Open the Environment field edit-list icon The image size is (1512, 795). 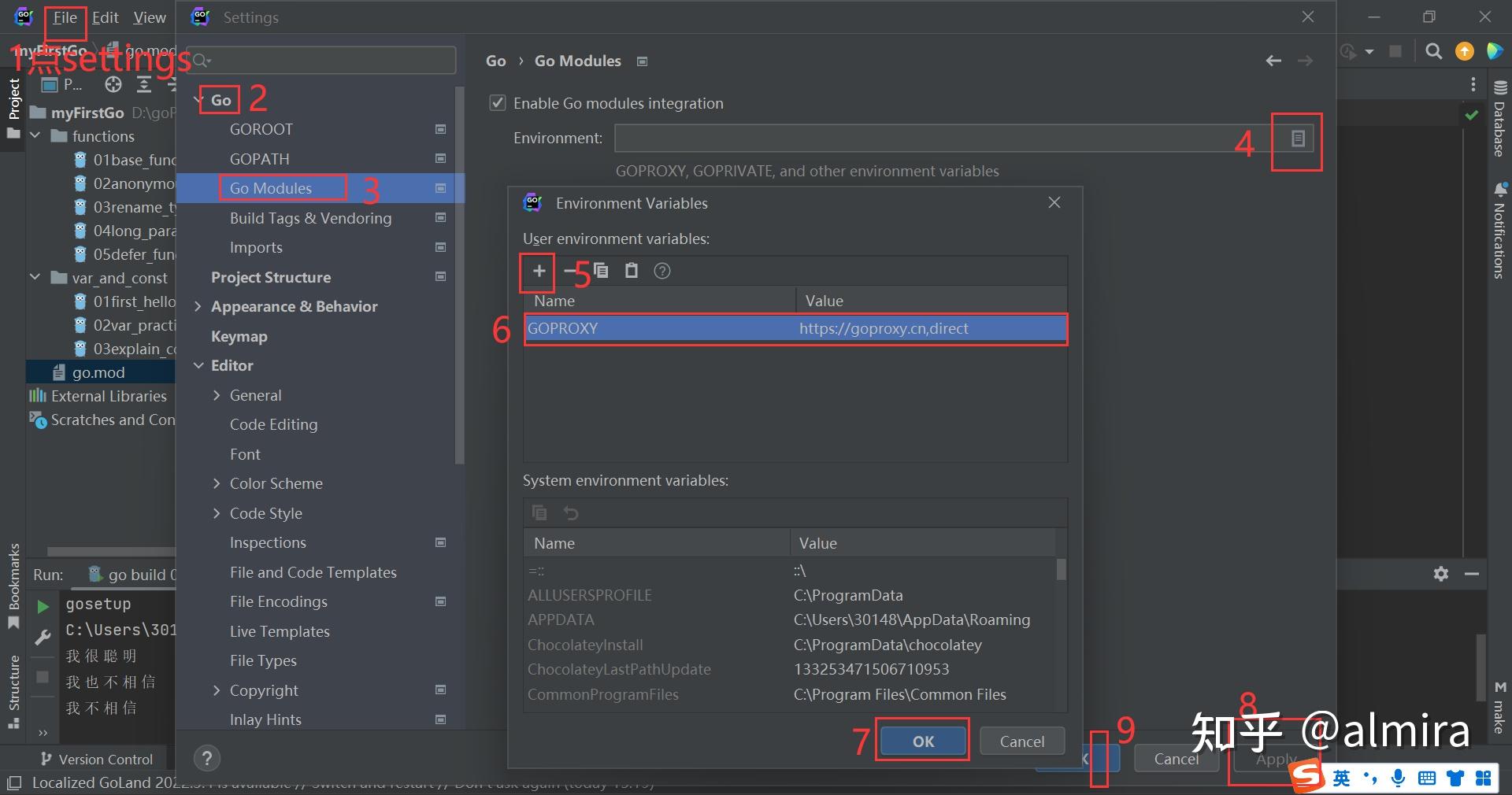coord(1298,139)
